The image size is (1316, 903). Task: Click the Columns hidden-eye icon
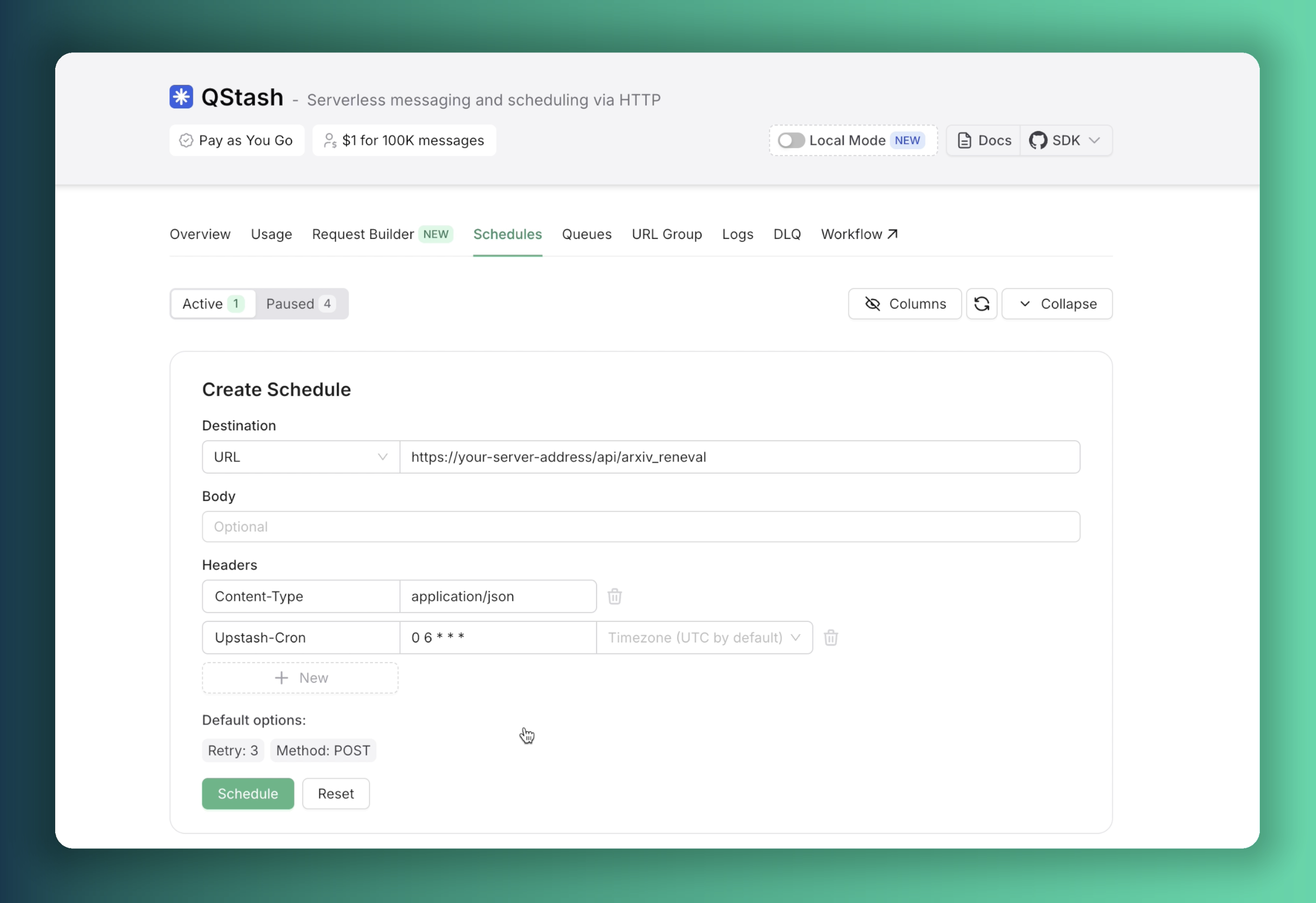click(x=873, y=304)
